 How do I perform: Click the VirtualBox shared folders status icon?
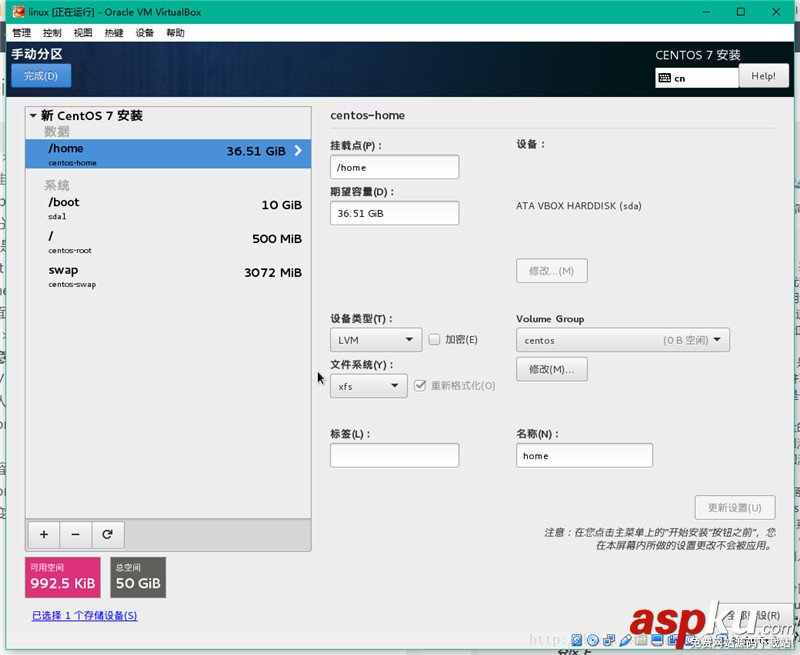click(x=641, y=640)
